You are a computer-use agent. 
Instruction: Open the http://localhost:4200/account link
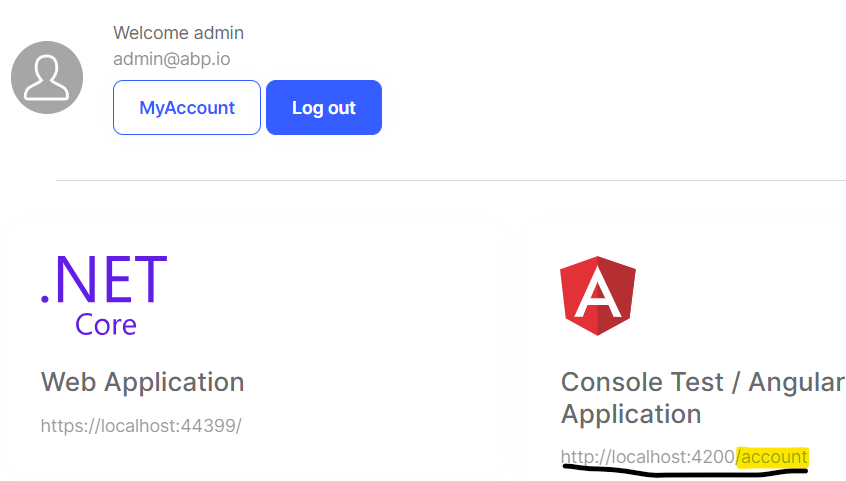[x=684, y=457]
